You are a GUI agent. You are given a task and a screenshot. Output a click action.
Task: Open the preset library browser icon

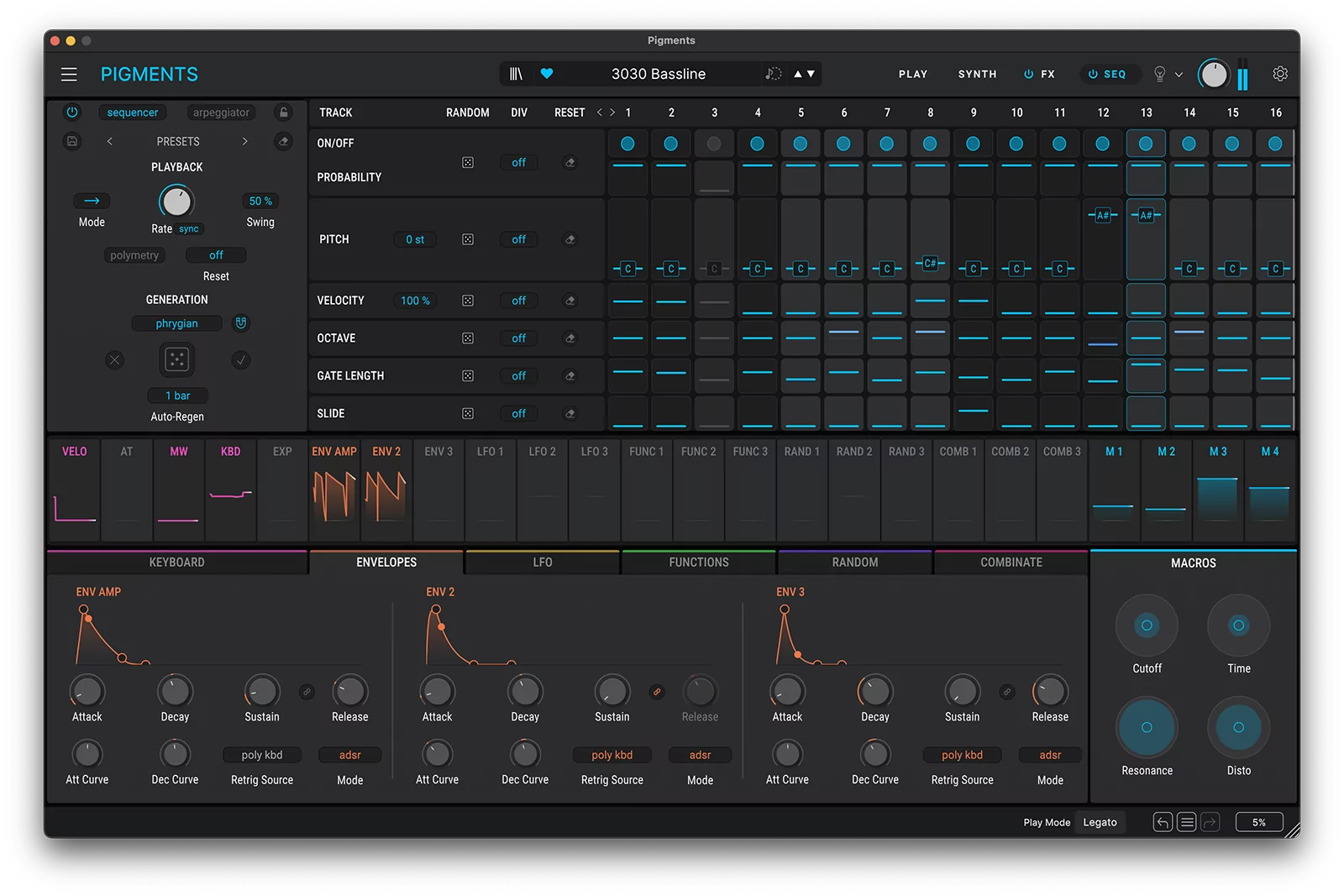click(x=516, y=73)
